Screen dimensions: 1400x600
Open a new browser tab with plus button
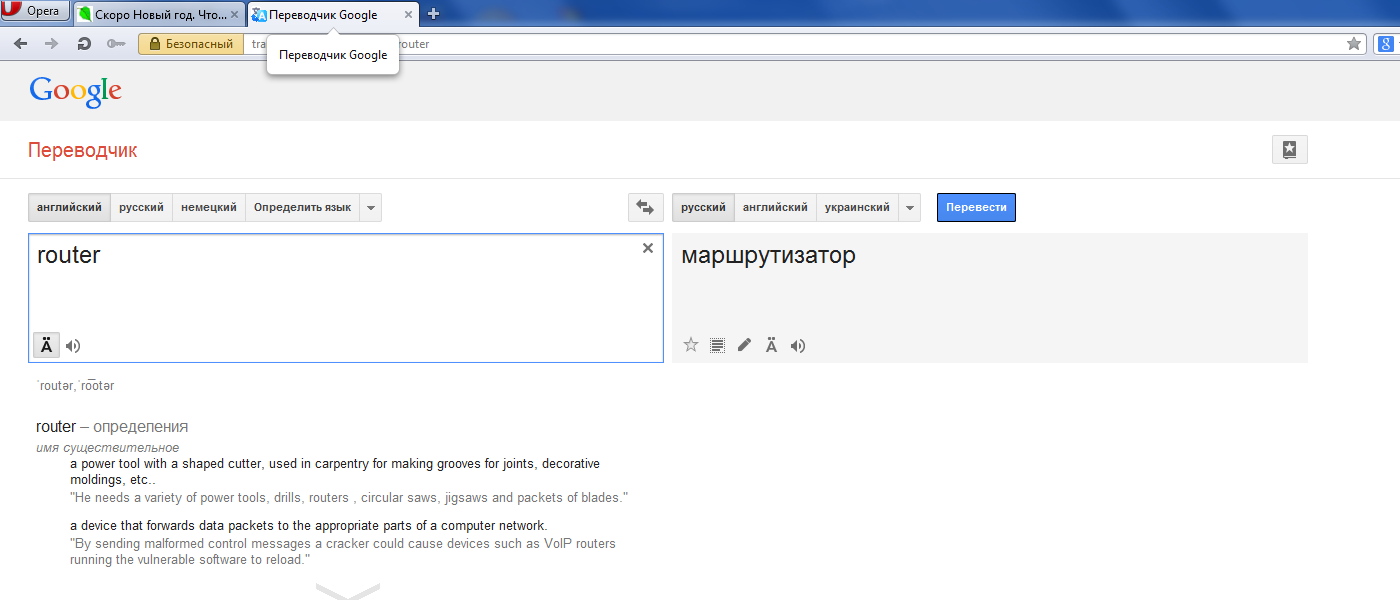433,14
